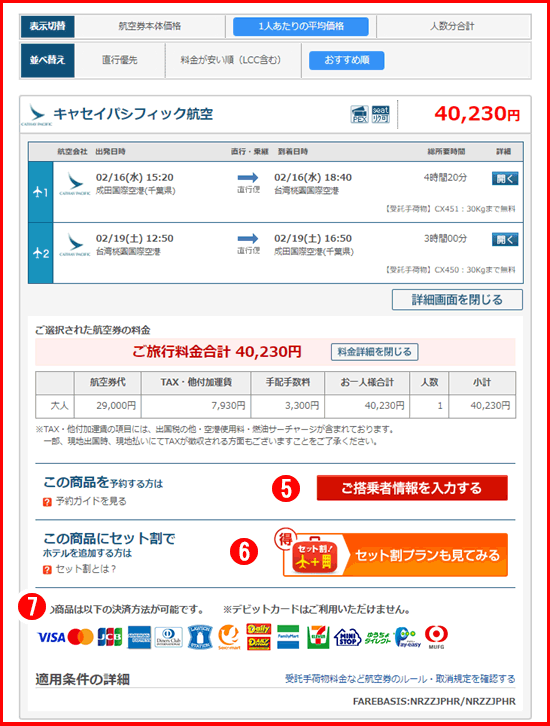Image resolution: width=550 pixels, height=726 pixels.
Task: Click the Visa payment icon
Action: [x=51, y=637]
